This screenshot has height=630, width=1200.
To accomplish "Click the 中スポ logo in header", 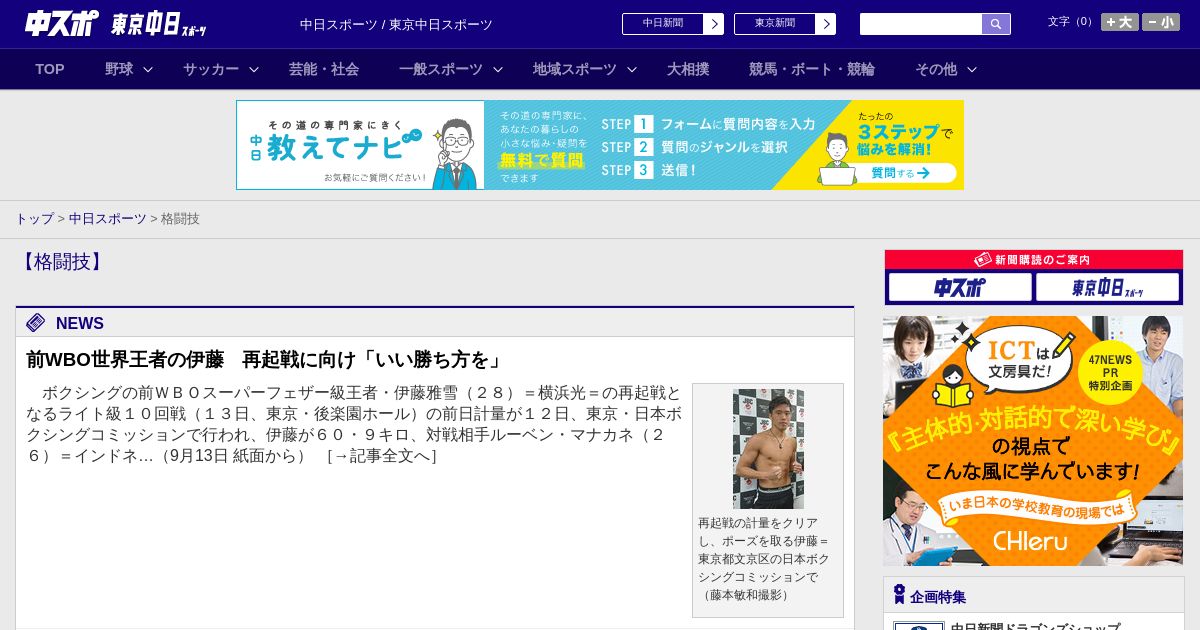I will tap(62, 23).
